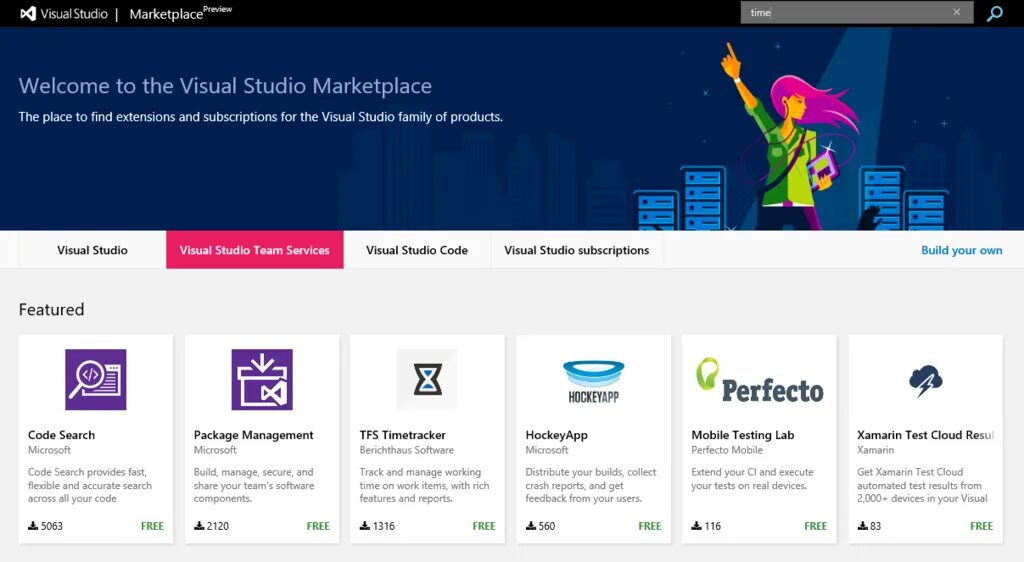
Task: Click the Featured section heading
Action: (x=52, y=309)
